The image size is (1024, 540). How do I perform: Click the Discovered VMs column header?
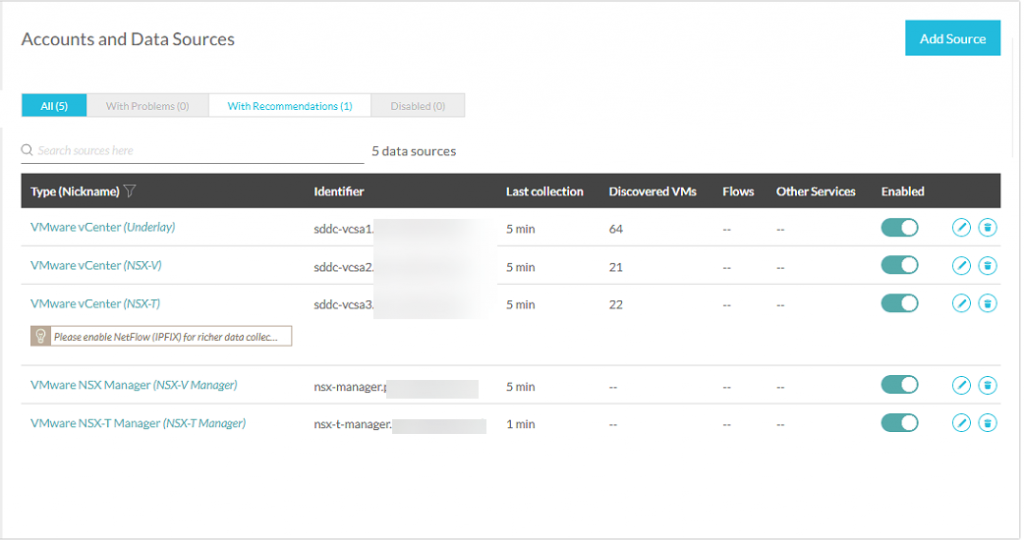click(652, 191)
